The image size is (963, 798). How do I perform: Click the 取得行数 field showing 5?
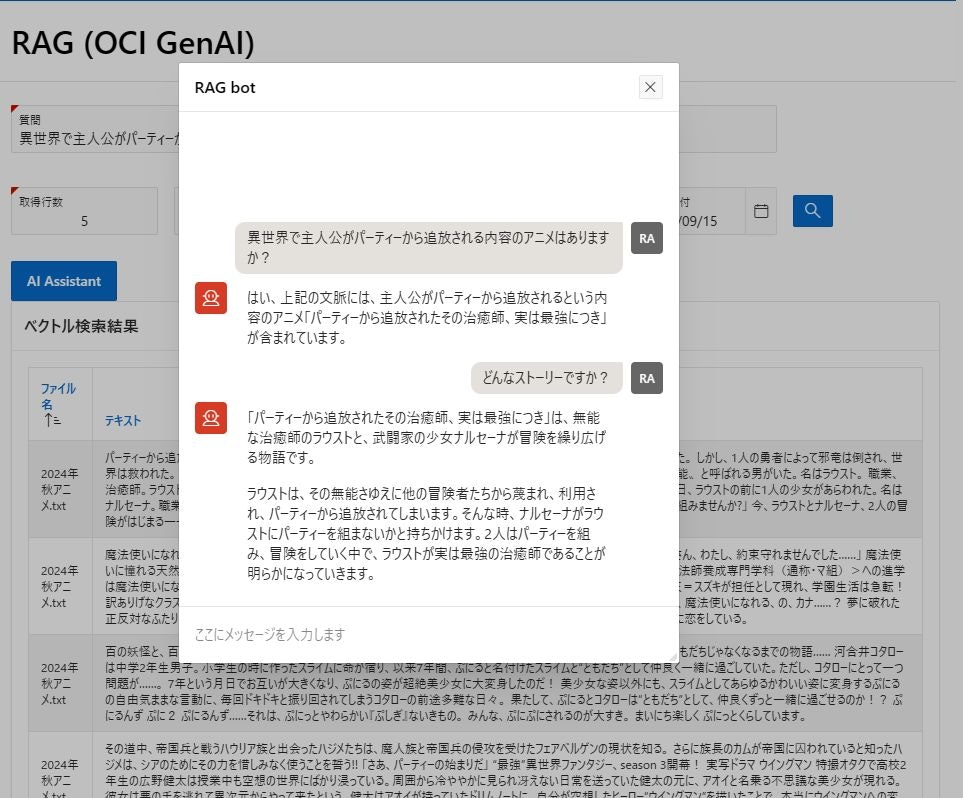coord(84,211)
